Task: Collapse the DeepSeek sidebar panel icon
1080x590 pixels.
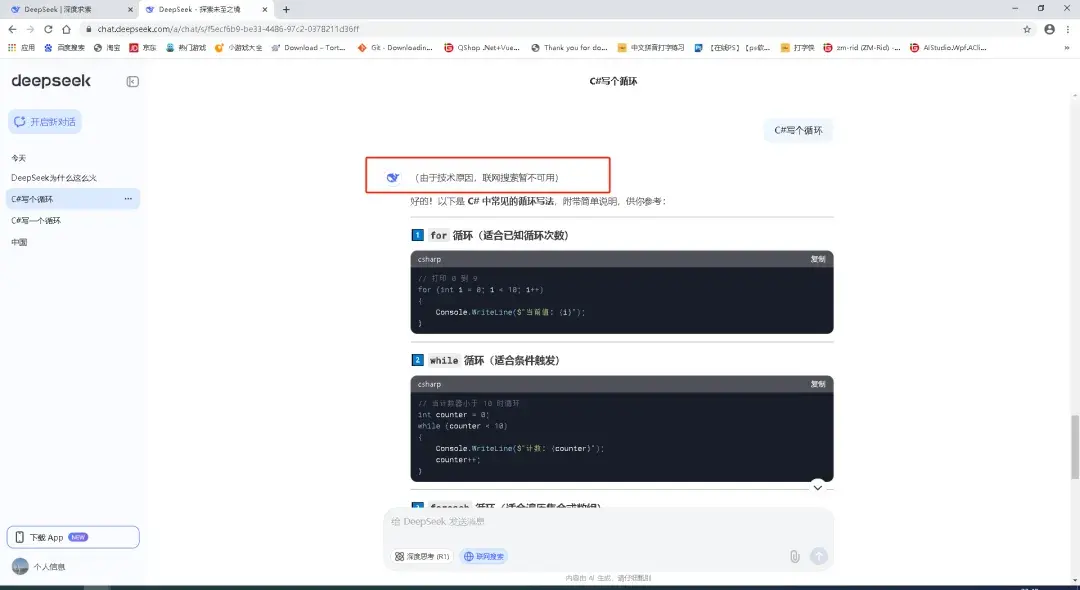Action: coord(132,81)
